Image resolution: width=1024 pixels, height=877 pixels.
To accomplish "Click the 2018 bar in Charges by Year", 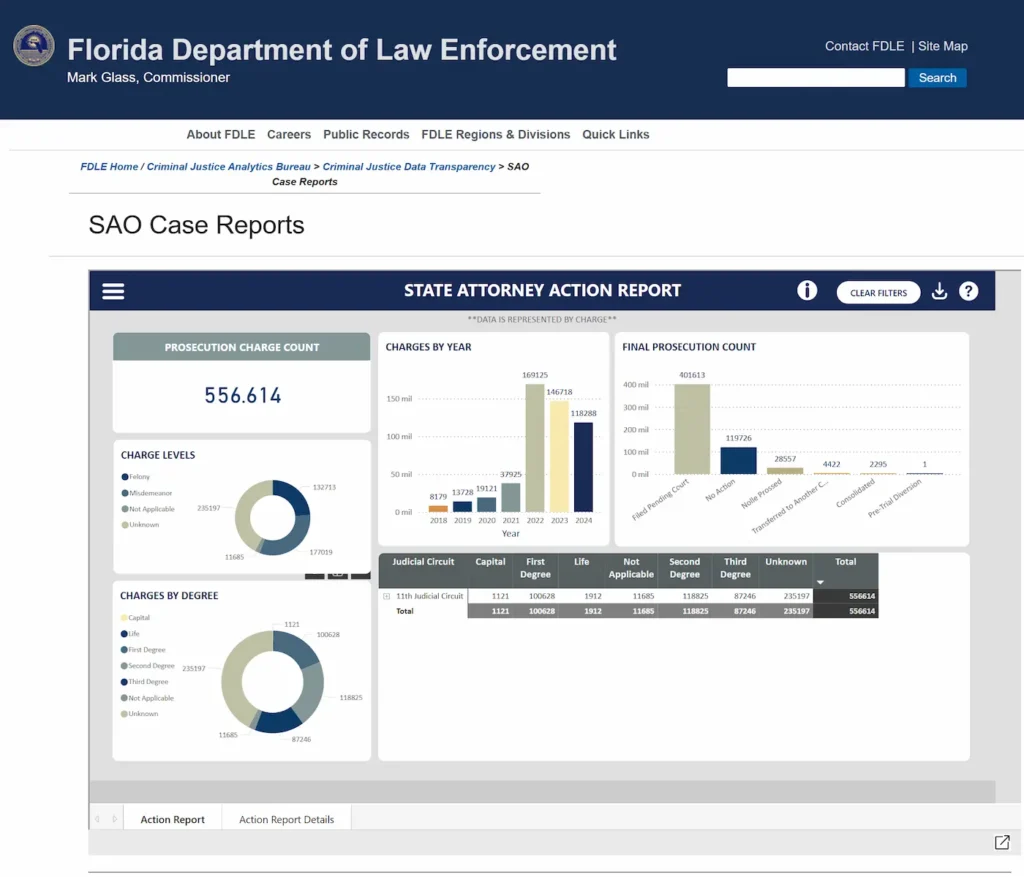I will click(438, 509).
